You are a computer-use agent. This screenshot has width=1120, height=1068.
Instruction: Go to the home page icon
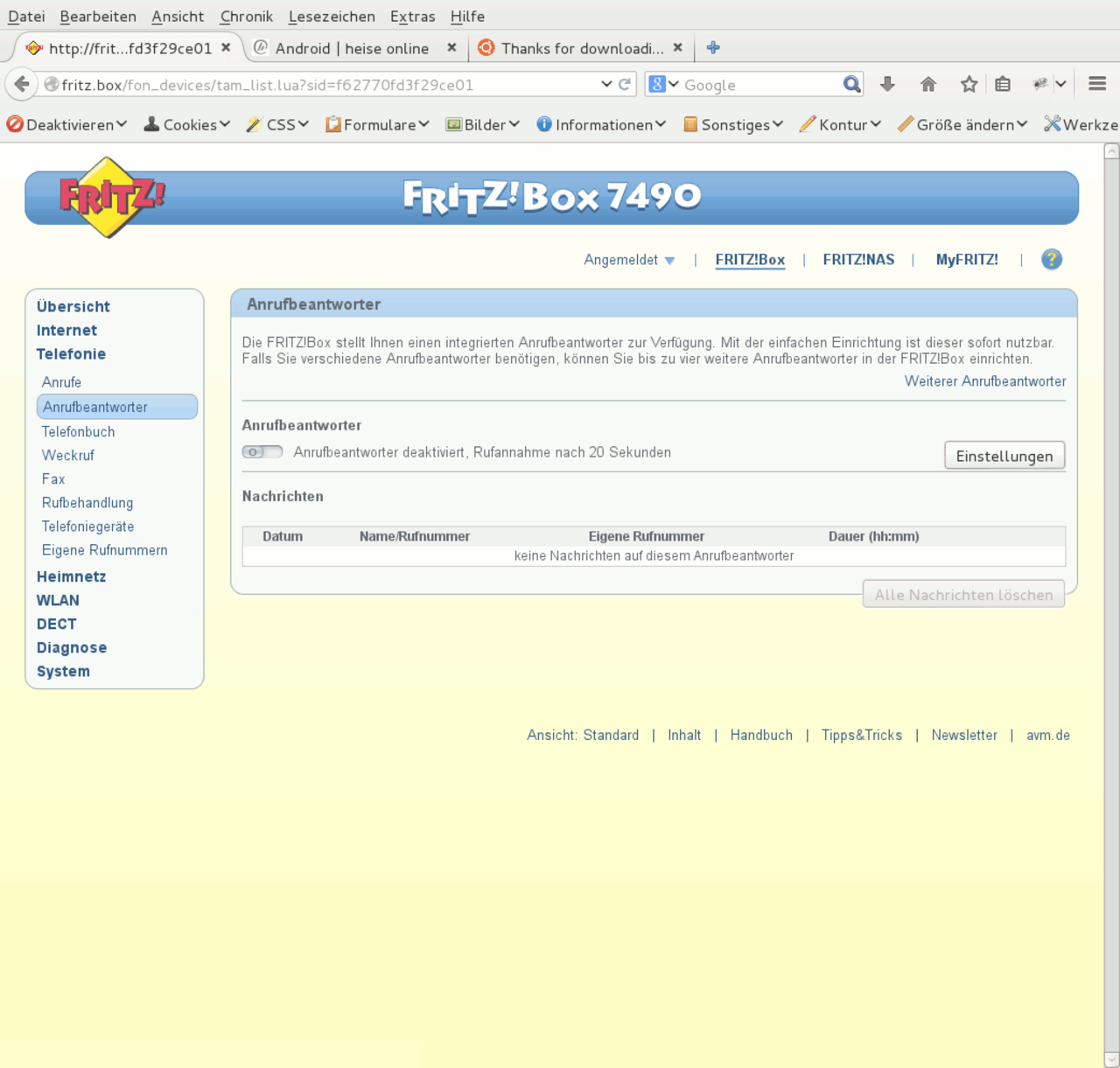tap(928, 84)
